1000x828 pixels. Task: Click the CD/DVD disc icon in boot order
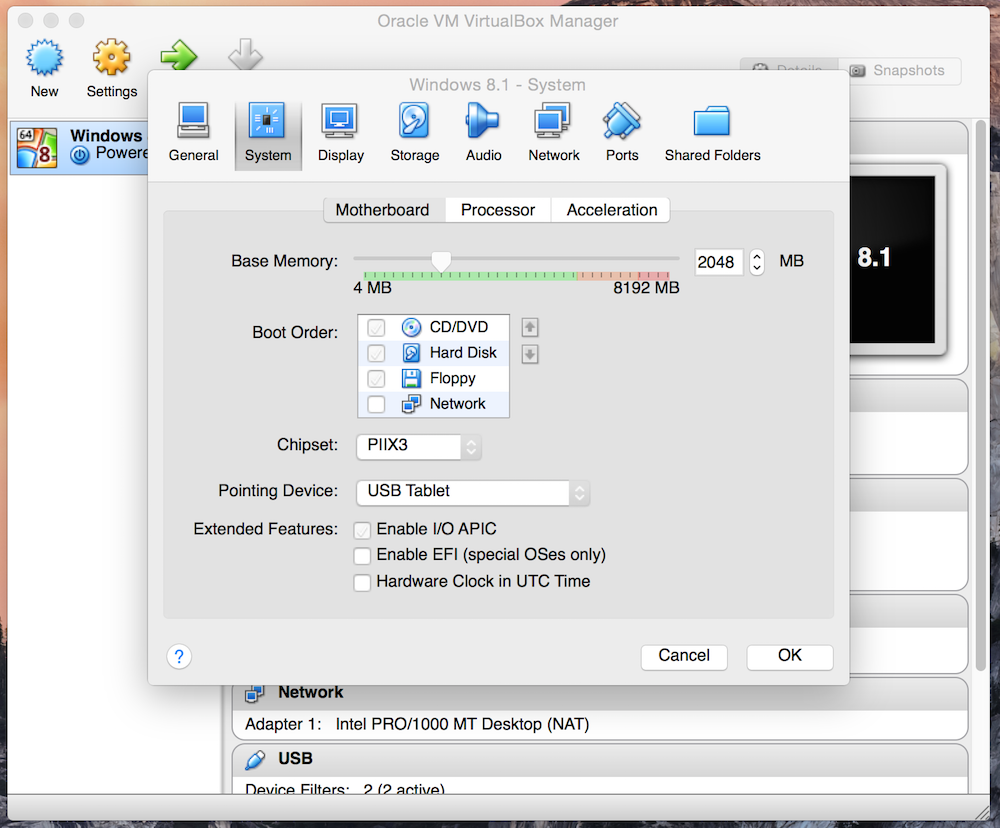411,327
